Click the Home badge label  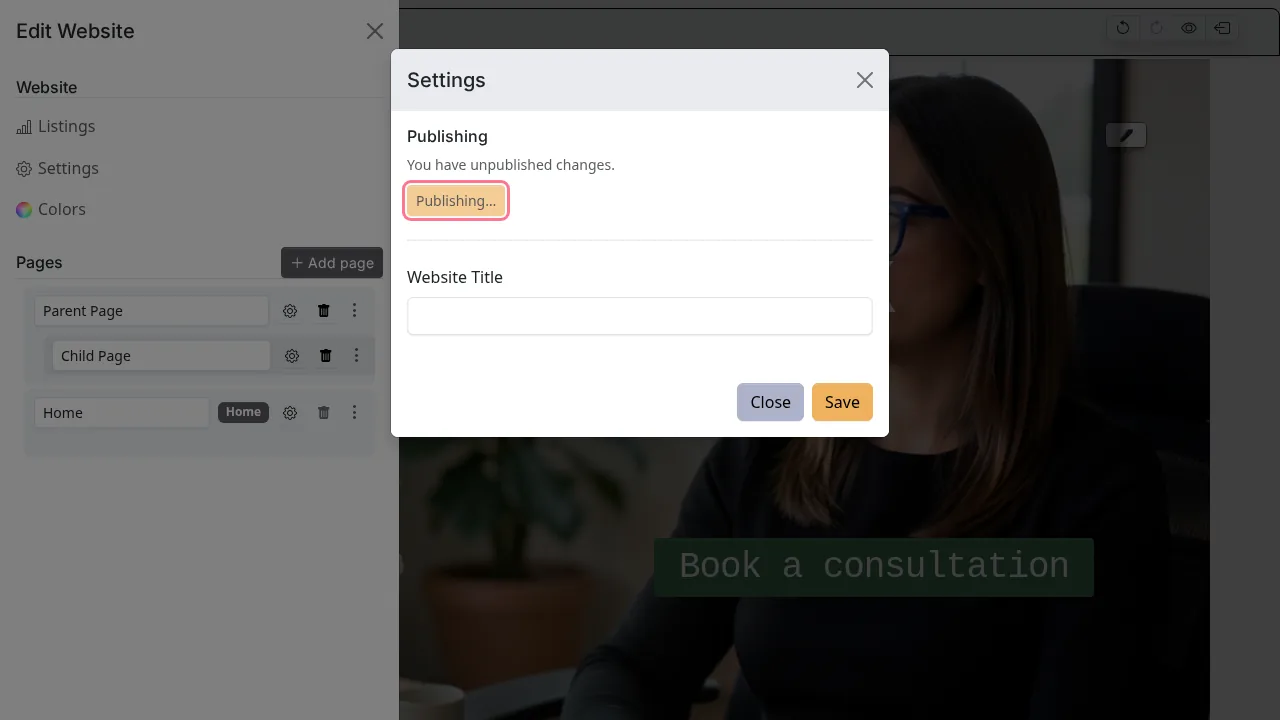tap(244, 412)
